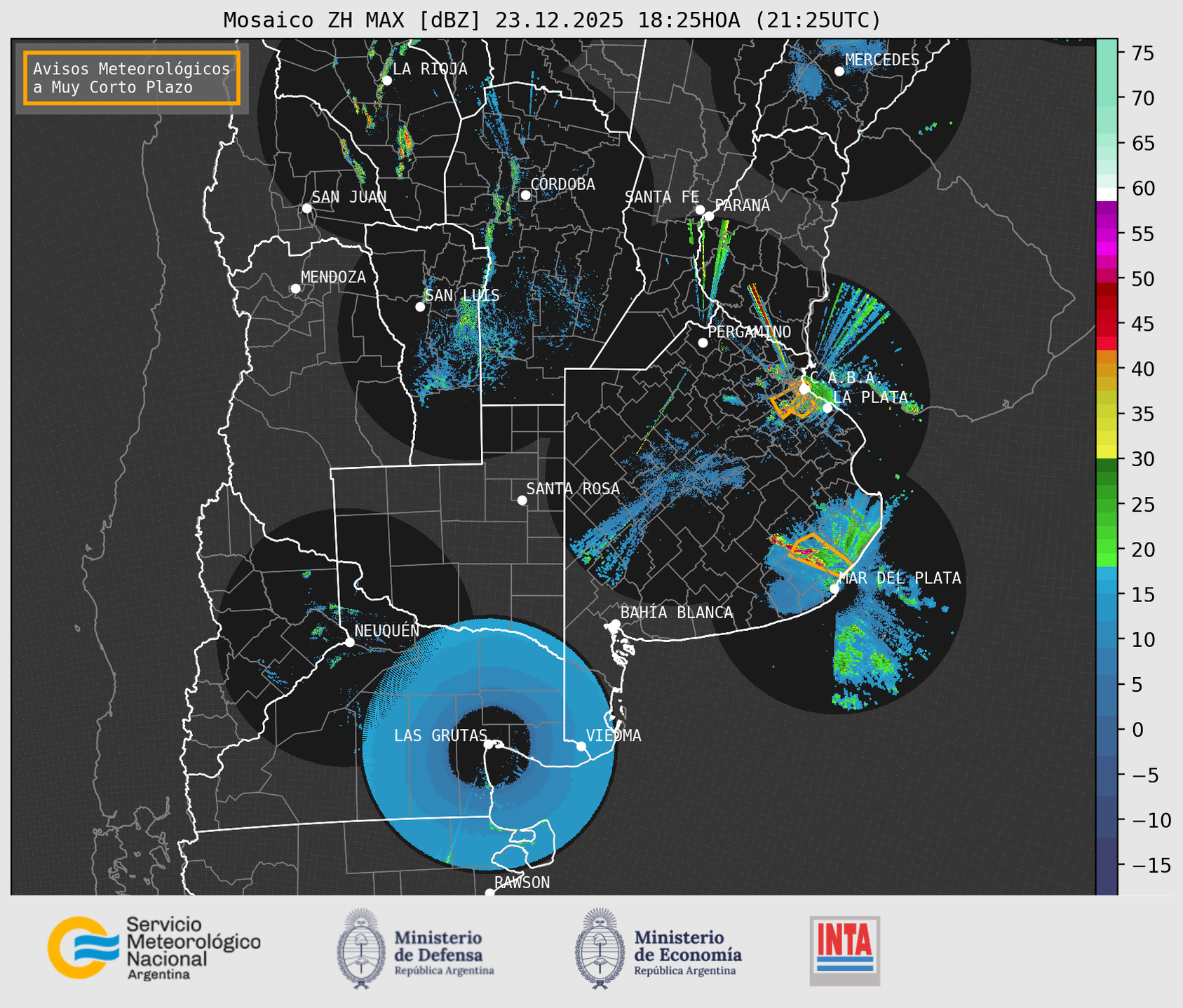Click the scale label −15
Viewport: 1183px width, 1008px height.
1151,866
